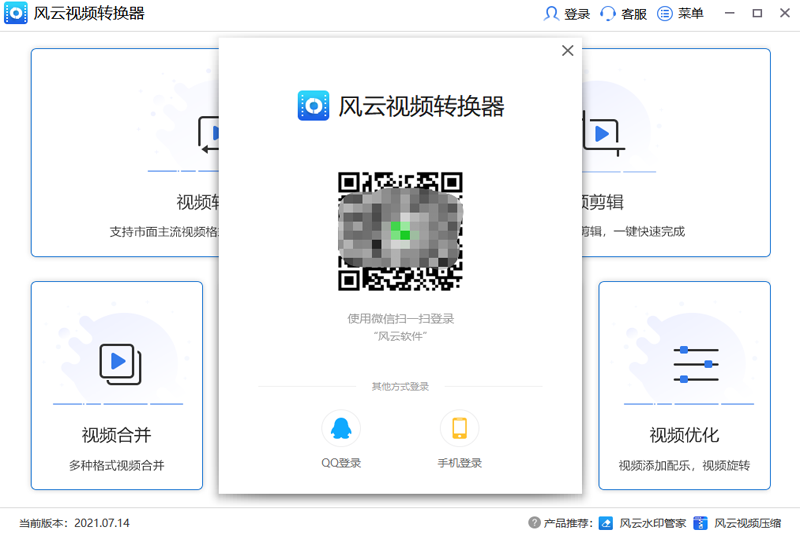This screenshot has width=800, height=533.
Task: Click the 视频剪辑 card heading
Action: coord(603,202)
